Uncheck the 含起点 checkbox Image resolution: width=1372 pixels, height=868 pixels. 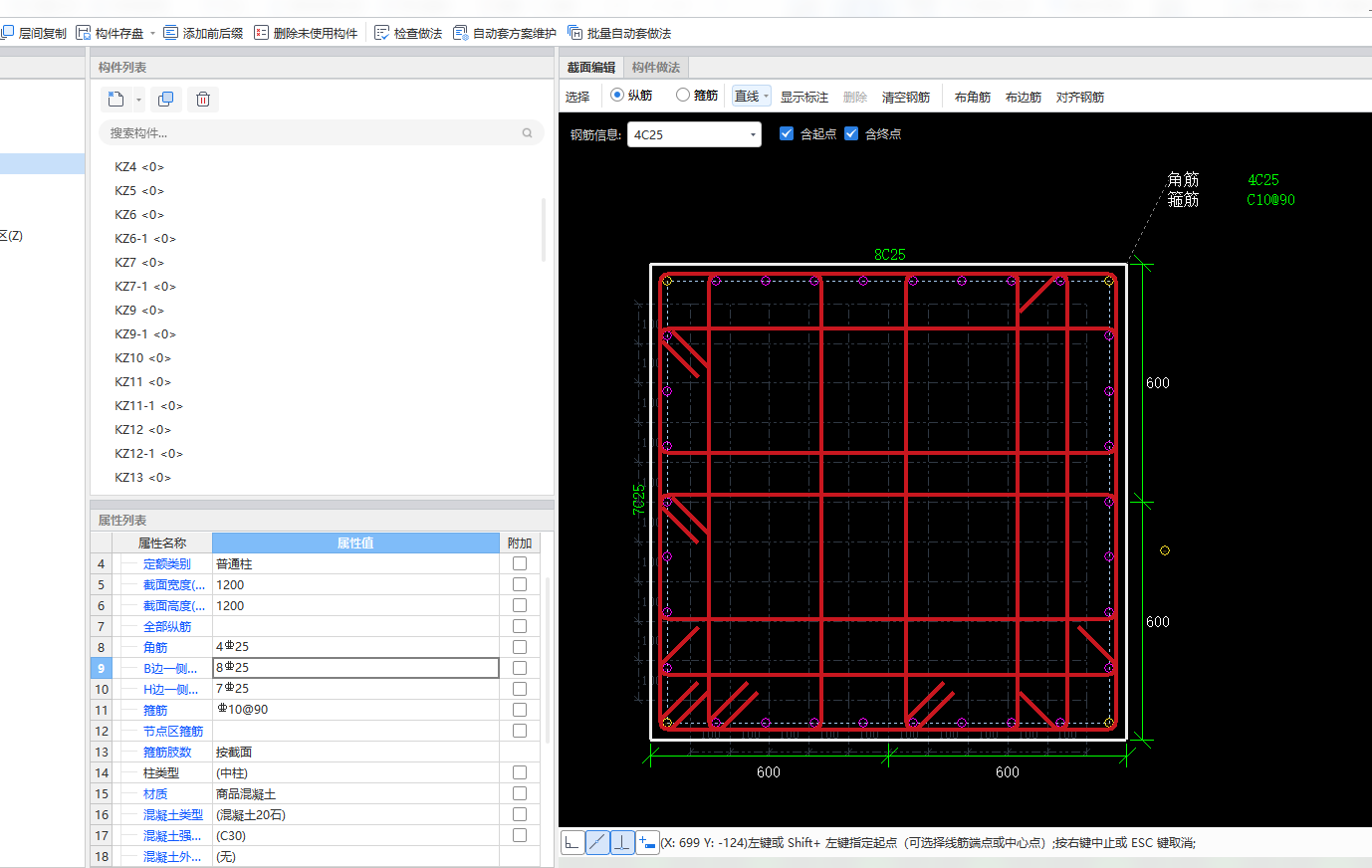click(787, 133)
